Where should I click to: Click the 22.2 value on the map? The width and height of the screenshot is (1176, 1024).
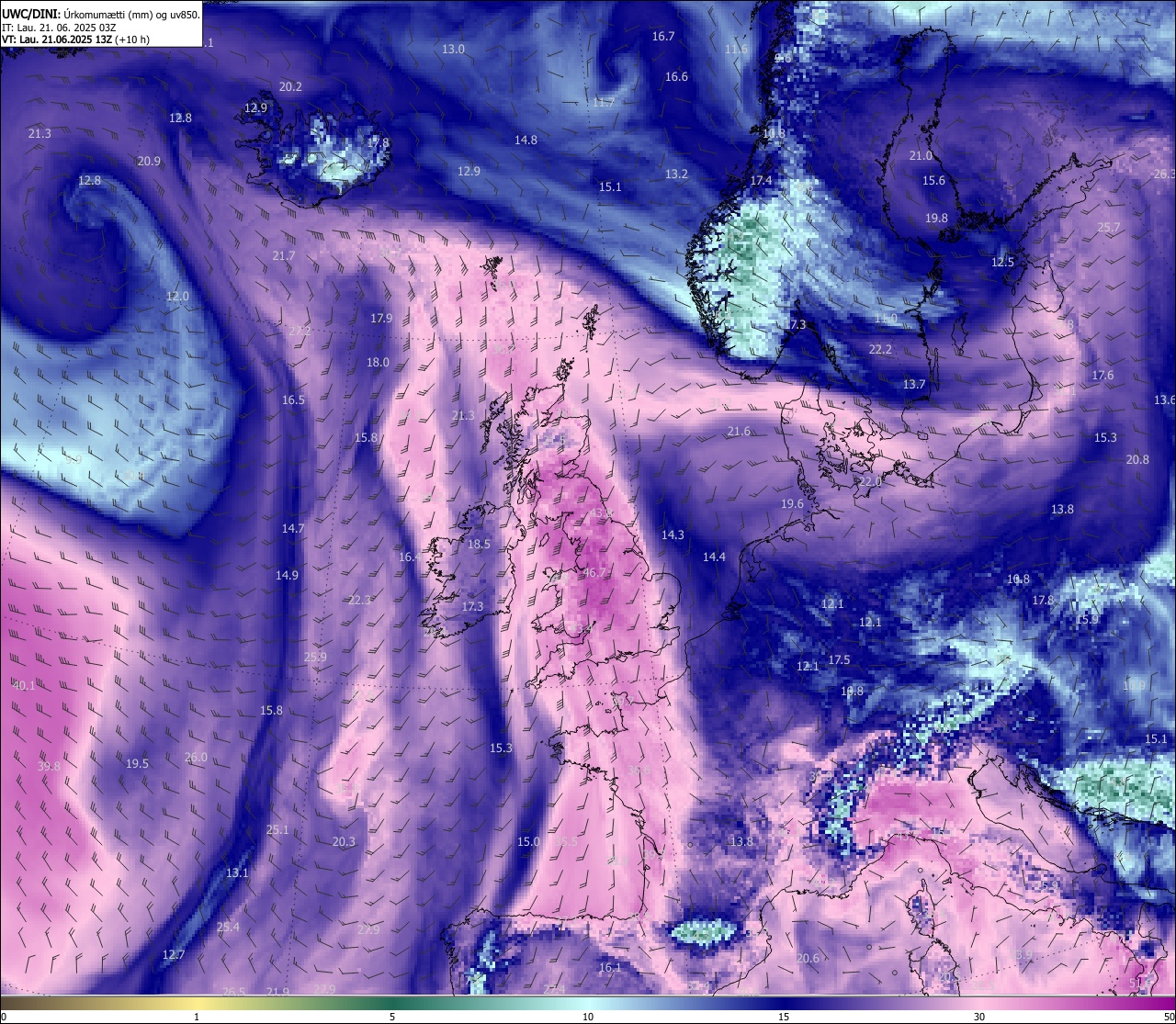pos(880,349)
